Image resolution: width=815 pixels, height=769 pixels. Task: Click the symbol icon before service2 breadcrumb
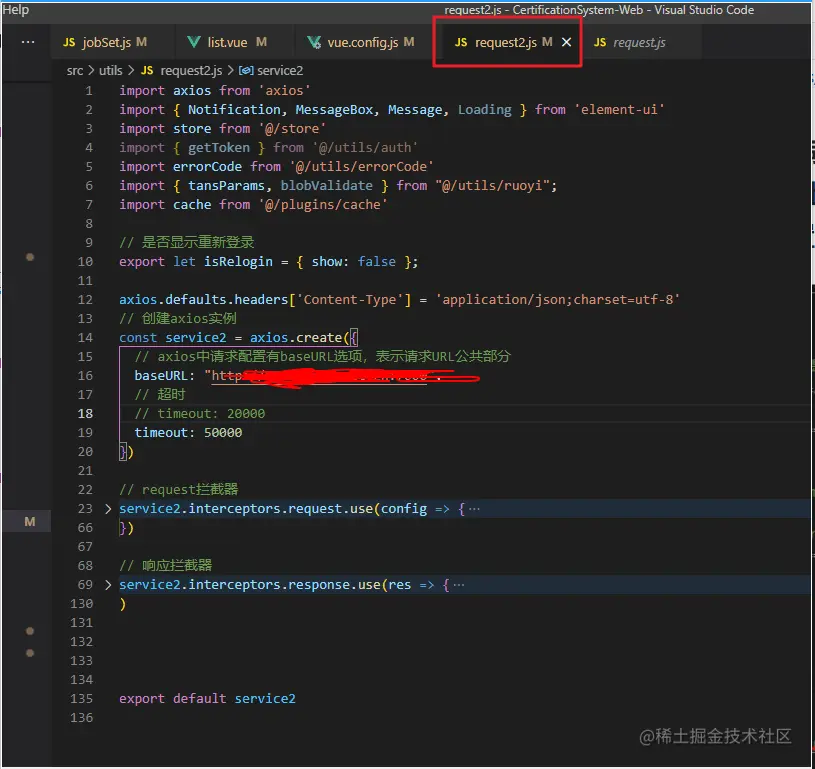point(246,71)
